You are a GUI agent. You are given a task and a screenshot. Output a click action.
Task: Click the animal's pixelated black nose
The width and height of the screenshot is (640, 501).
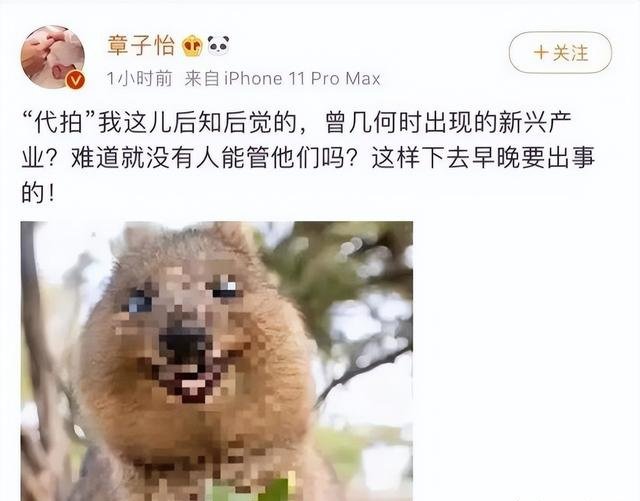click(182, 347)
